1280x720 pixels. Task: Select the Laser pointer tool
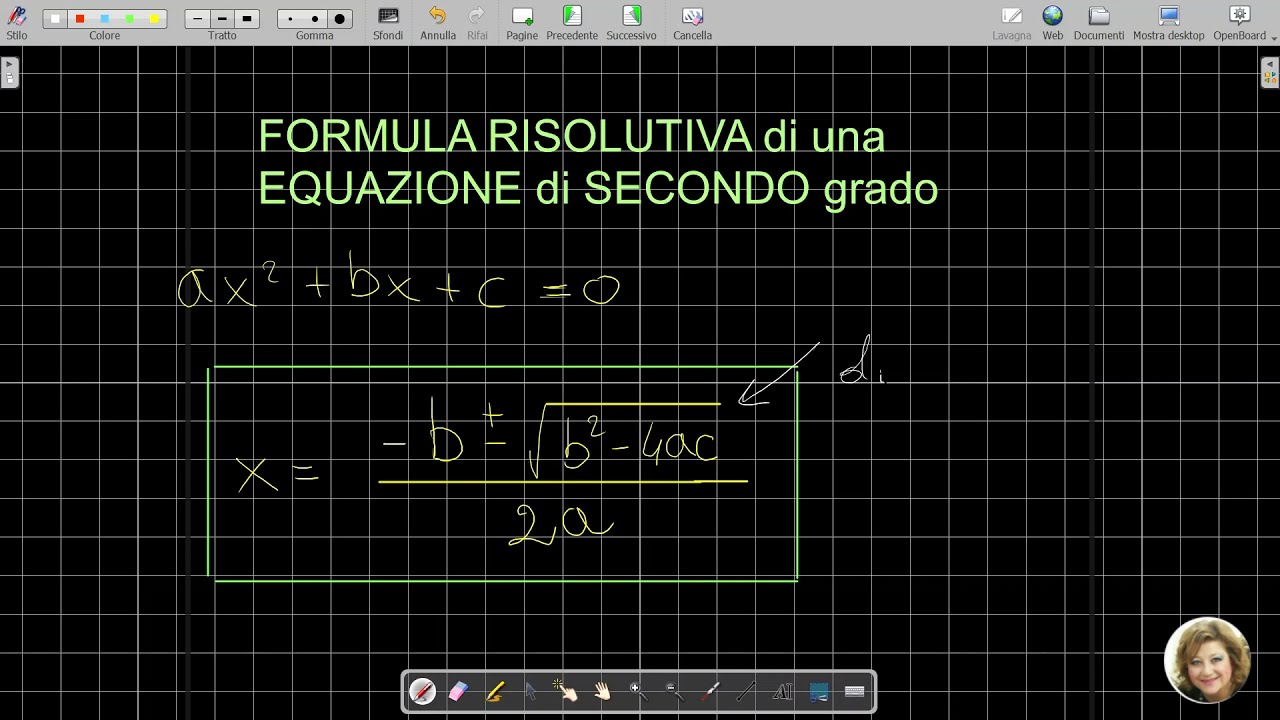710,691
